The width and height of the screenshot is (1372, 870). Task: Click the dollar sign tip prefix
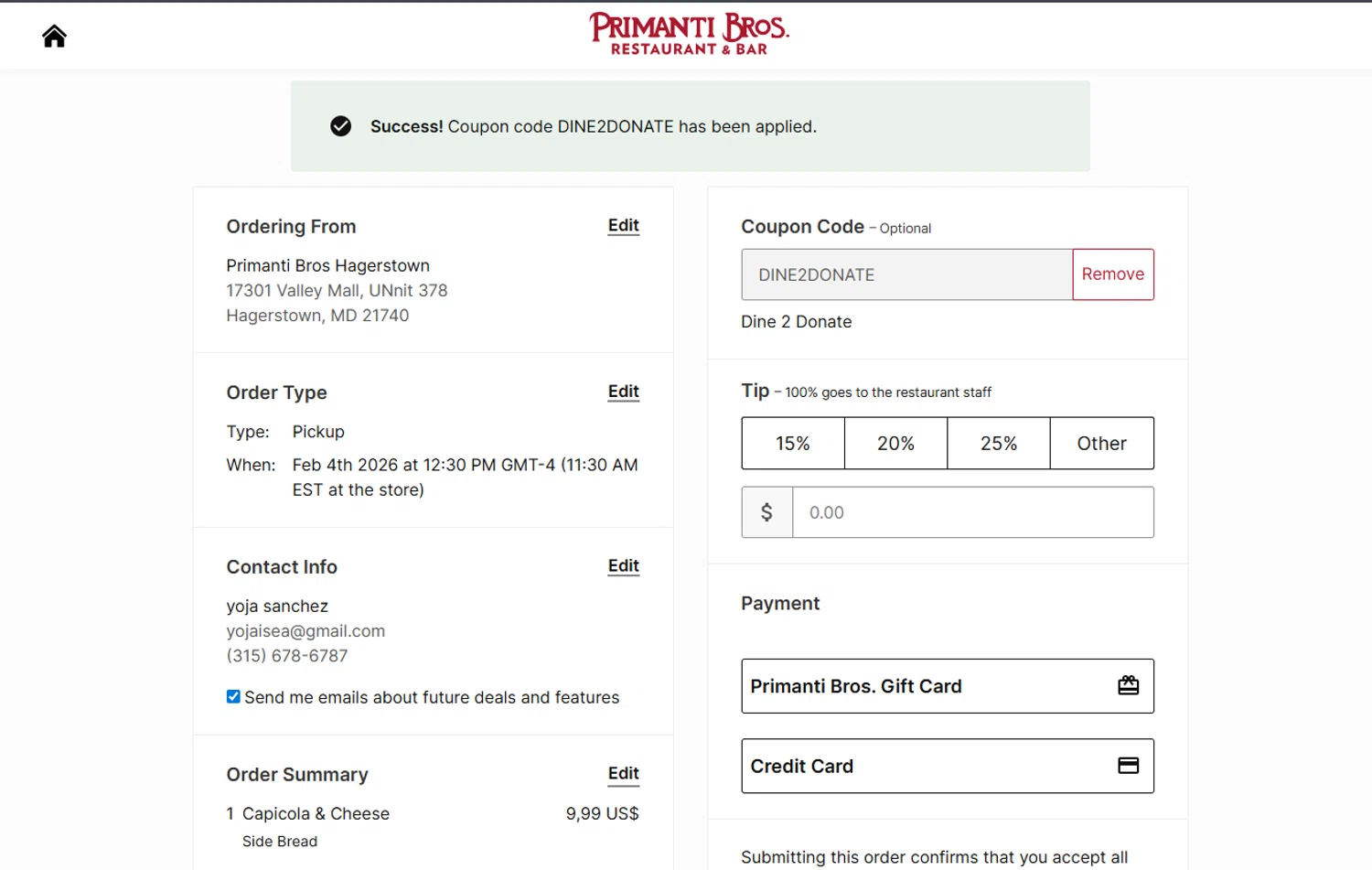click(x=766, y=512)
